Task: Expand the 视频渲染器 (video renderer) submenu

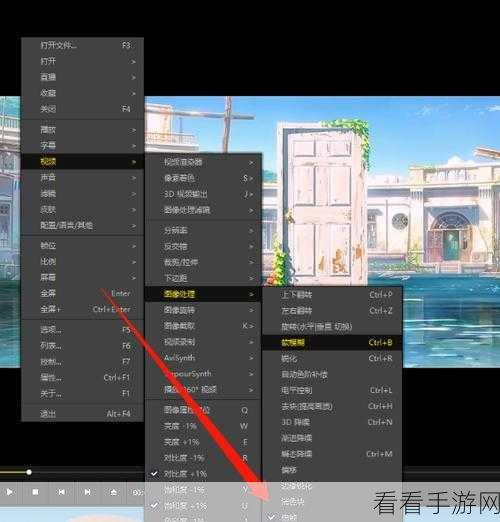Action: point(203,162)
